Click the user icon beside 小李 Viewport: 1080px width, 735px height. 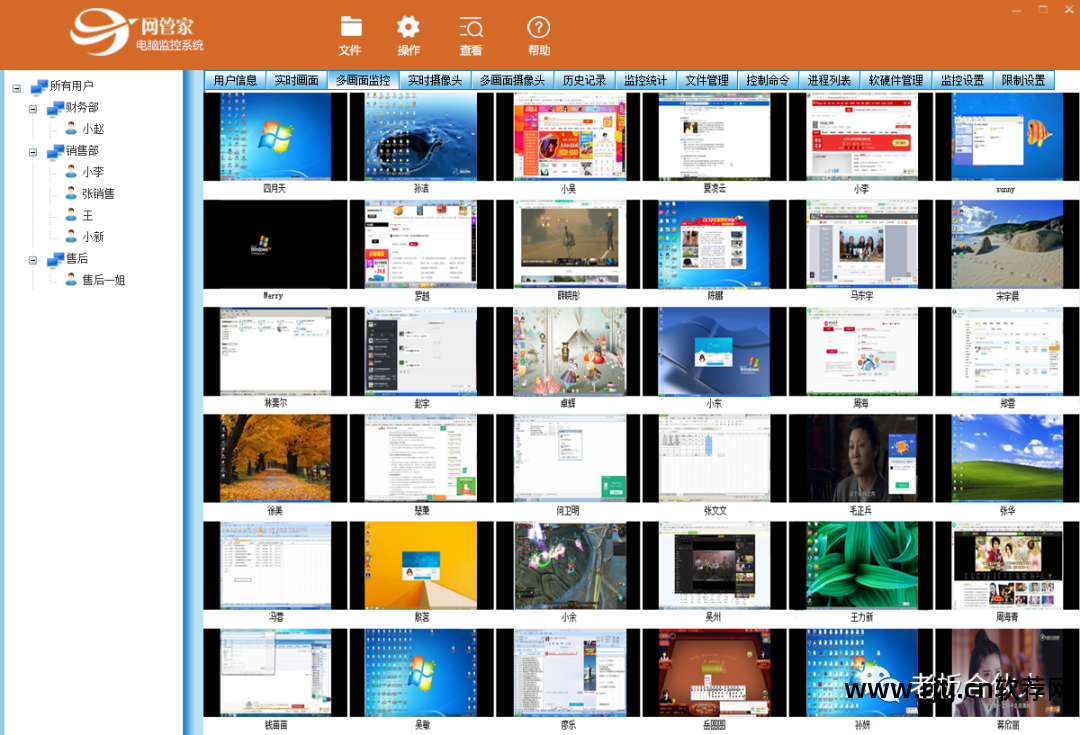click(71, 171)
